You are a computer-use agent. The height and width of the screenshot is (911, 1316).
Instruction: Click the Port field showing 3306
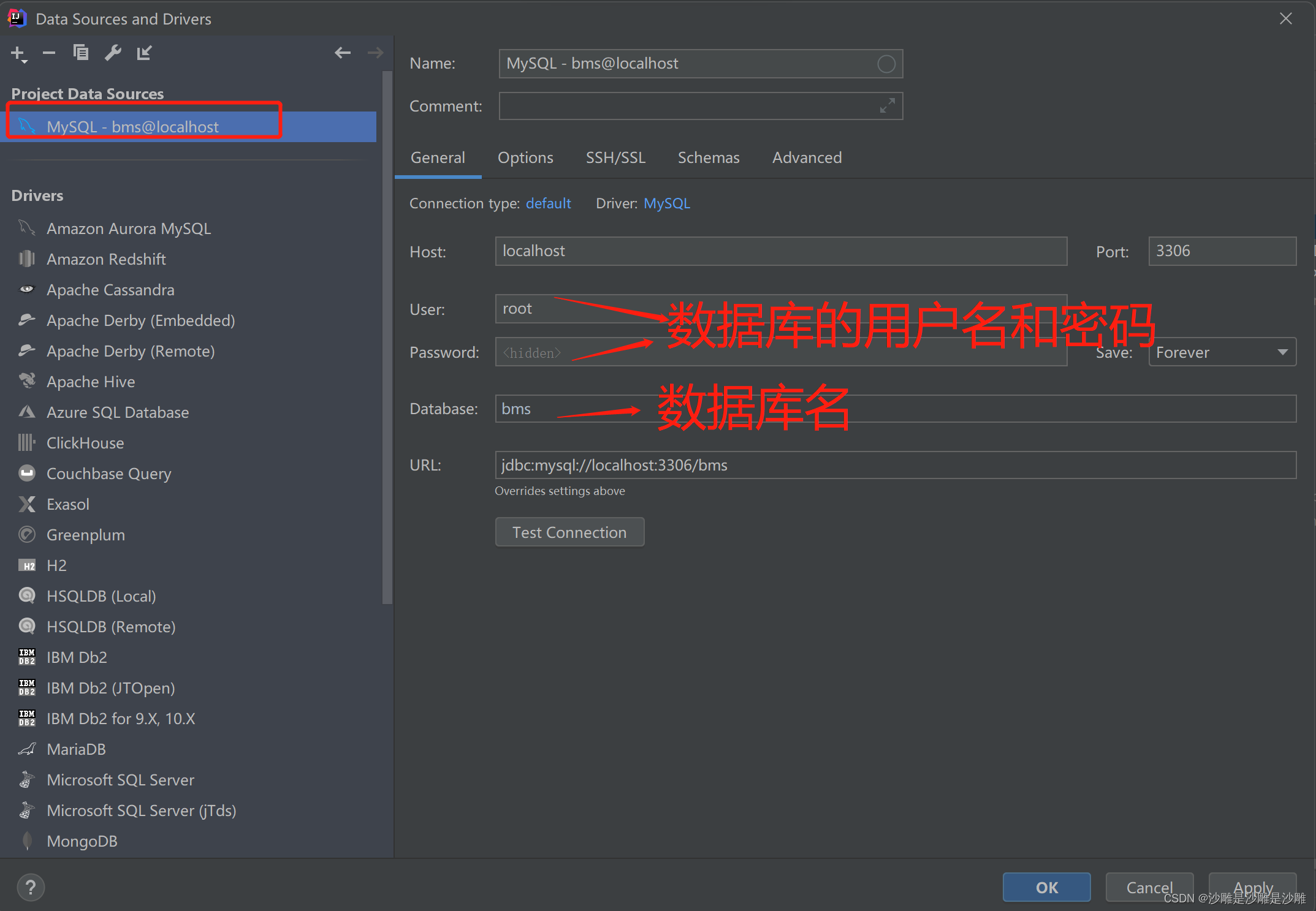pyautogui.click(x=1222, y=251)
